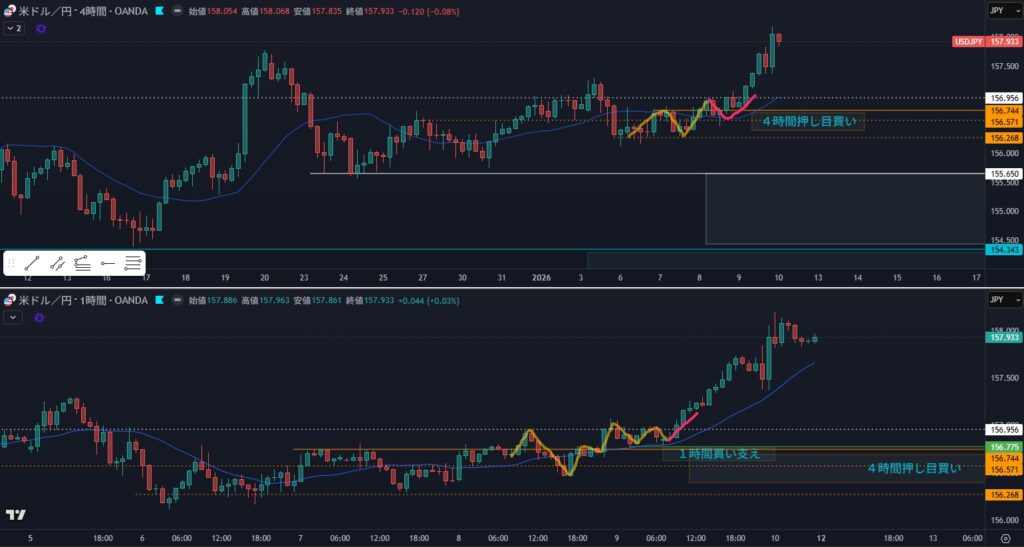Toggle the market status circle on 1-hour chart
Viewport: 1024px width, 547px height.
pos(177,300)
